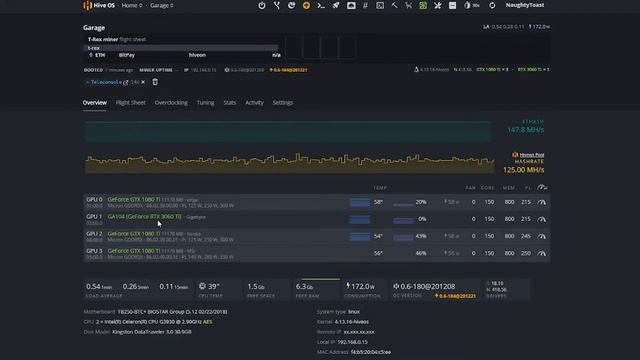640x360 pixels.
Task: Switch to the Flight Sheet tab
Action: tap(131, 102)
